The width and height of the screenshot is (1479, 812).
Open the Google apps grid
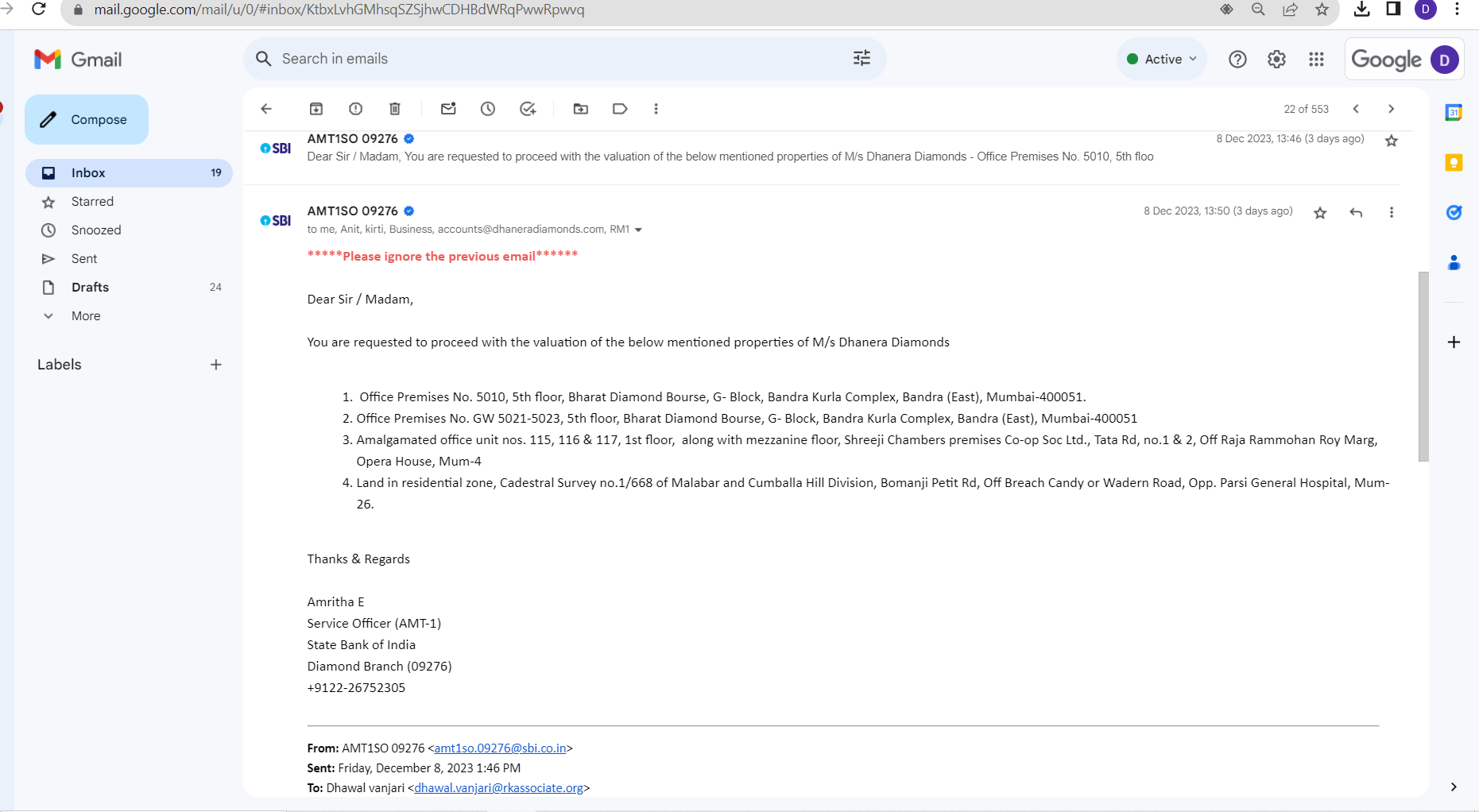(x=1316, y=59)
